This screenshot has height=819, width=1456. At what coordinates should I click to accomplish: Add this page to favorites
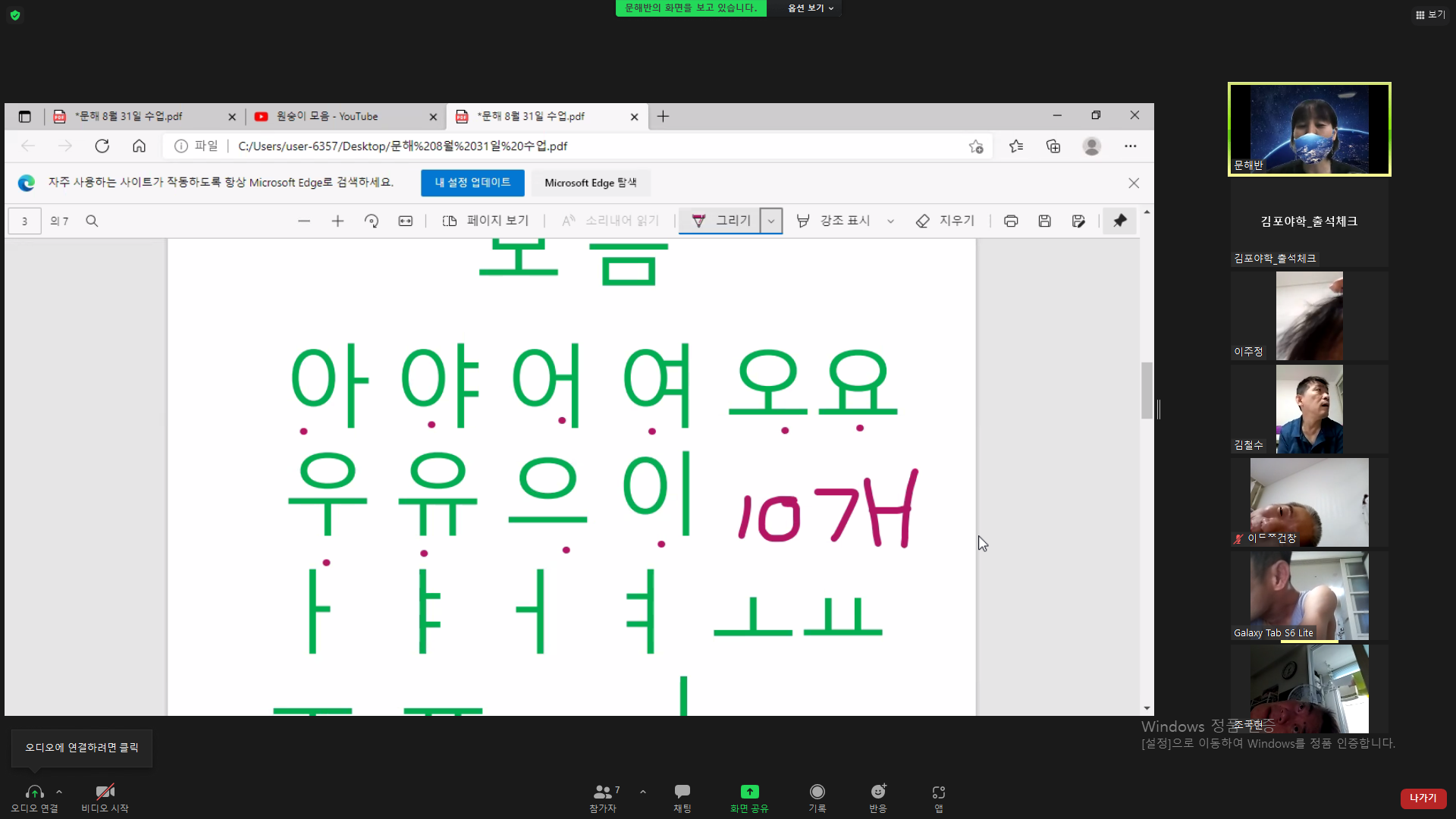coord(976,146)
